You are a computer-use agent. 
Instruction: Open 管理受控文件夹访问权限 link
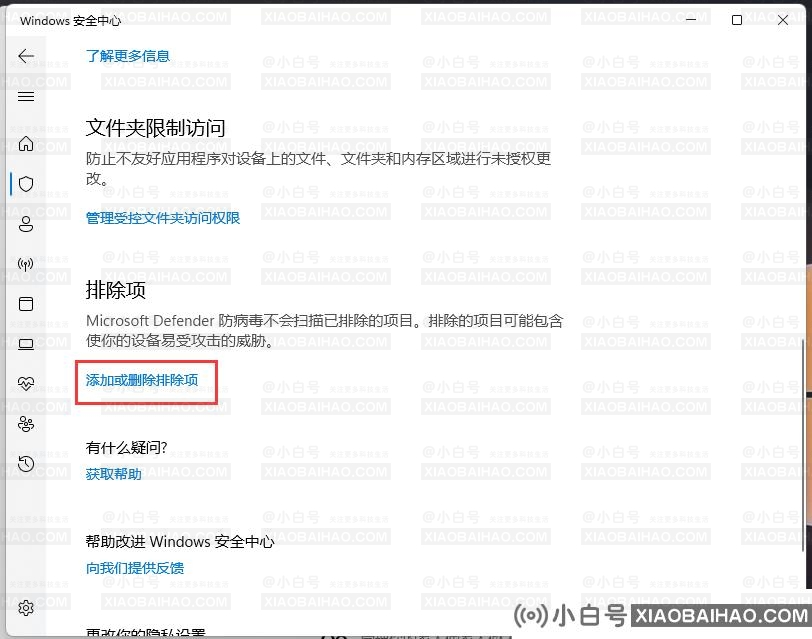click(163, 218)
